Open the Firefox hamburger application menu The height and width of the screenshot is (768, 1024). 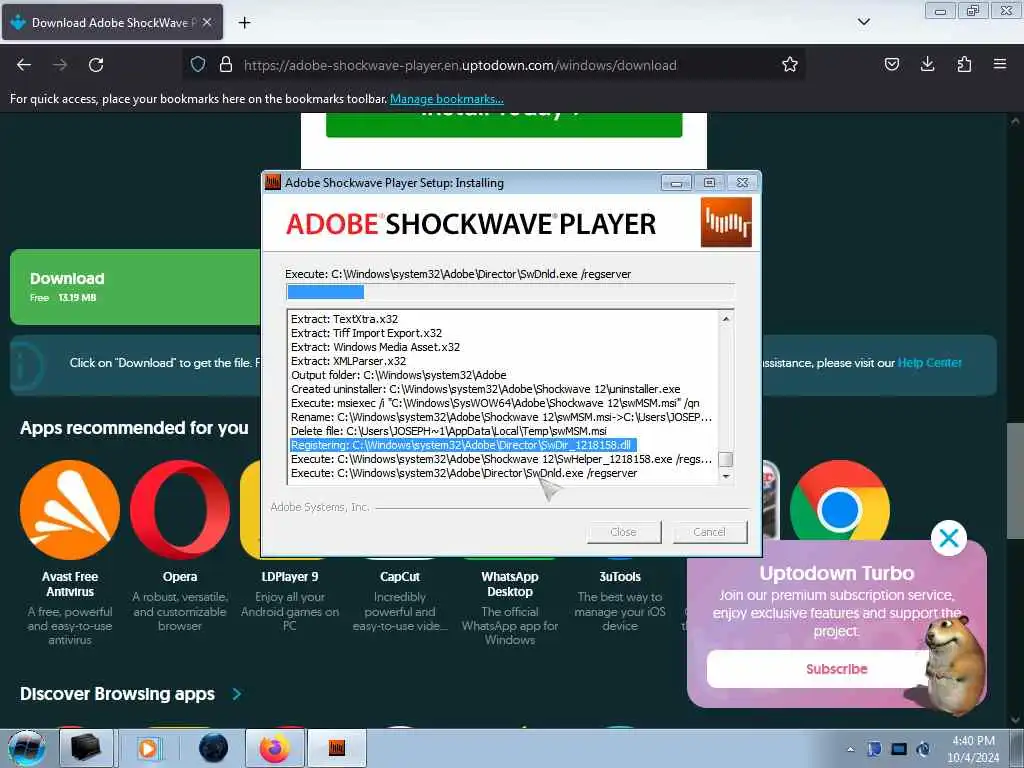[1000, 64]
